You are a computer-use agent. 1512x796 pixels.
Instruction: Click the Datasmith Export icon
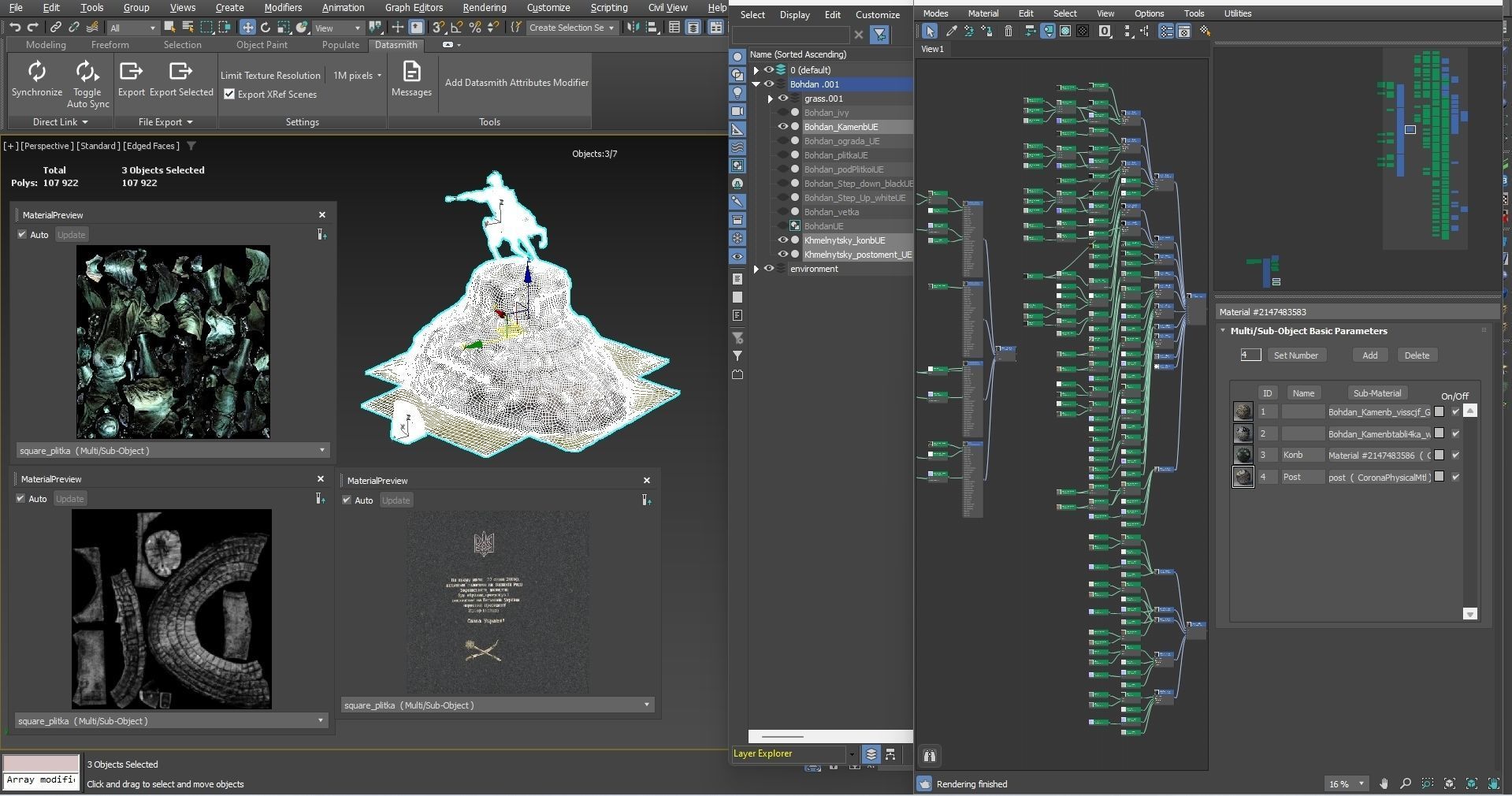click(131, 73)
